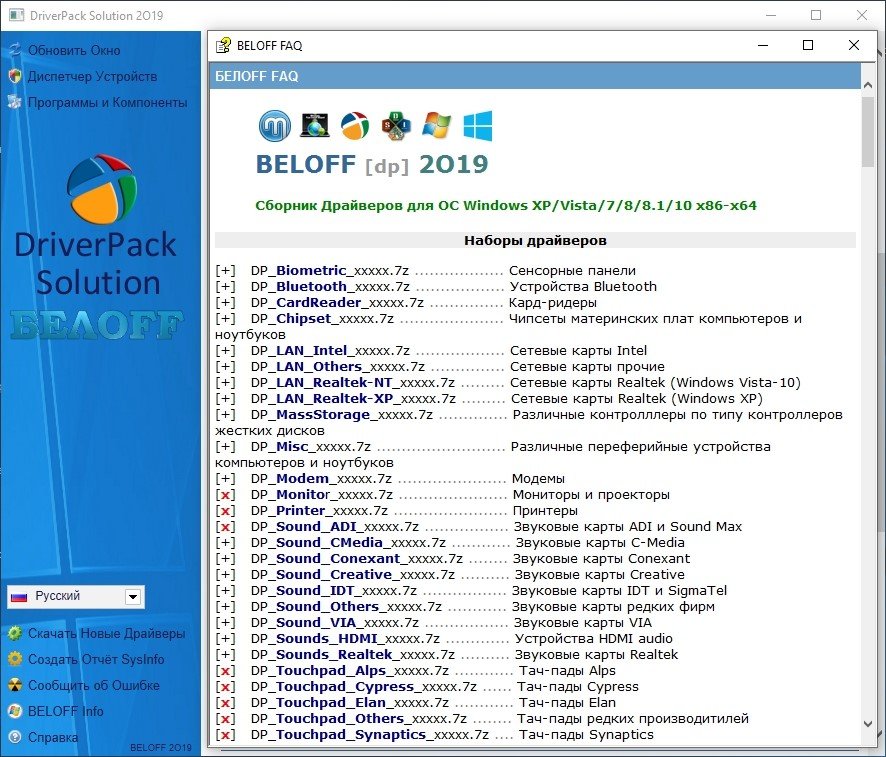Click the radiation icon beside Сообщить об Ошибке

point(15,685)
